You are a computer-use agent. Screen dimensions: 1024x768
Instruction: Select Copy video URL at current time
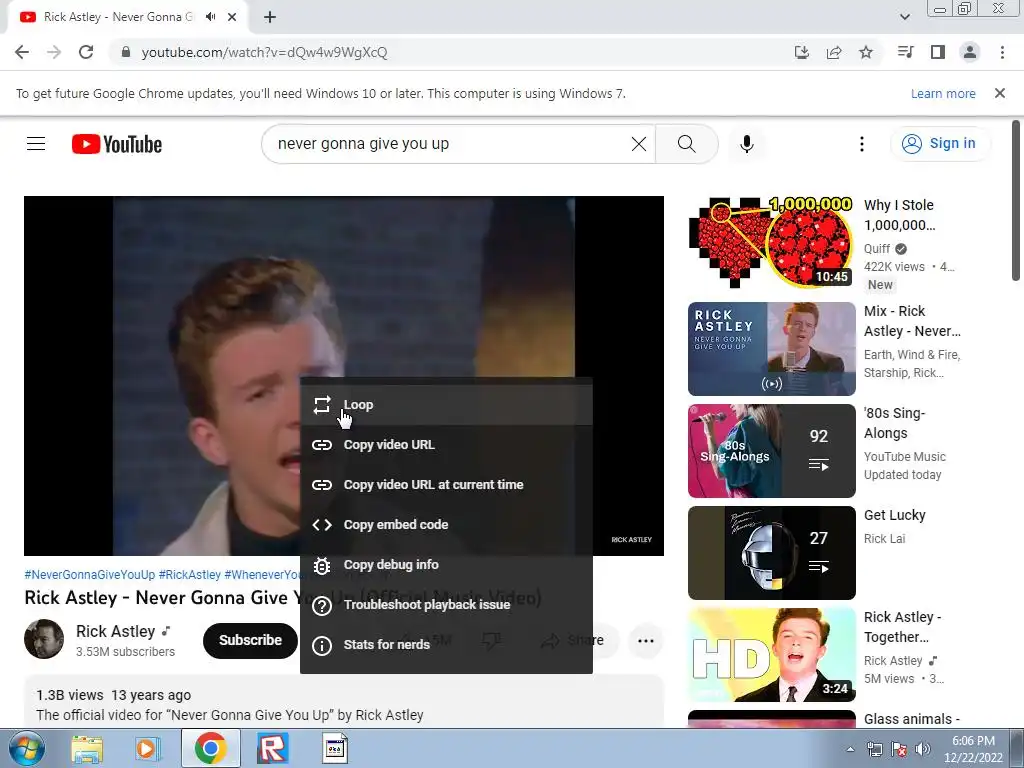click(446, 485)
